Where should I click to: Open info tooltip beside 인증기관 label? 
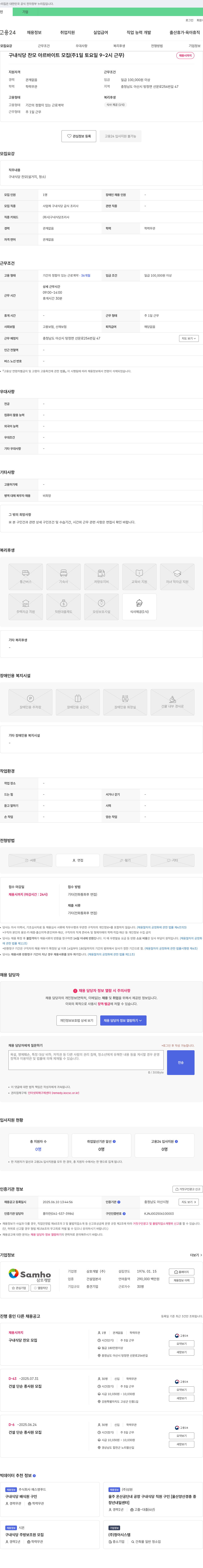coord(119,1202)
